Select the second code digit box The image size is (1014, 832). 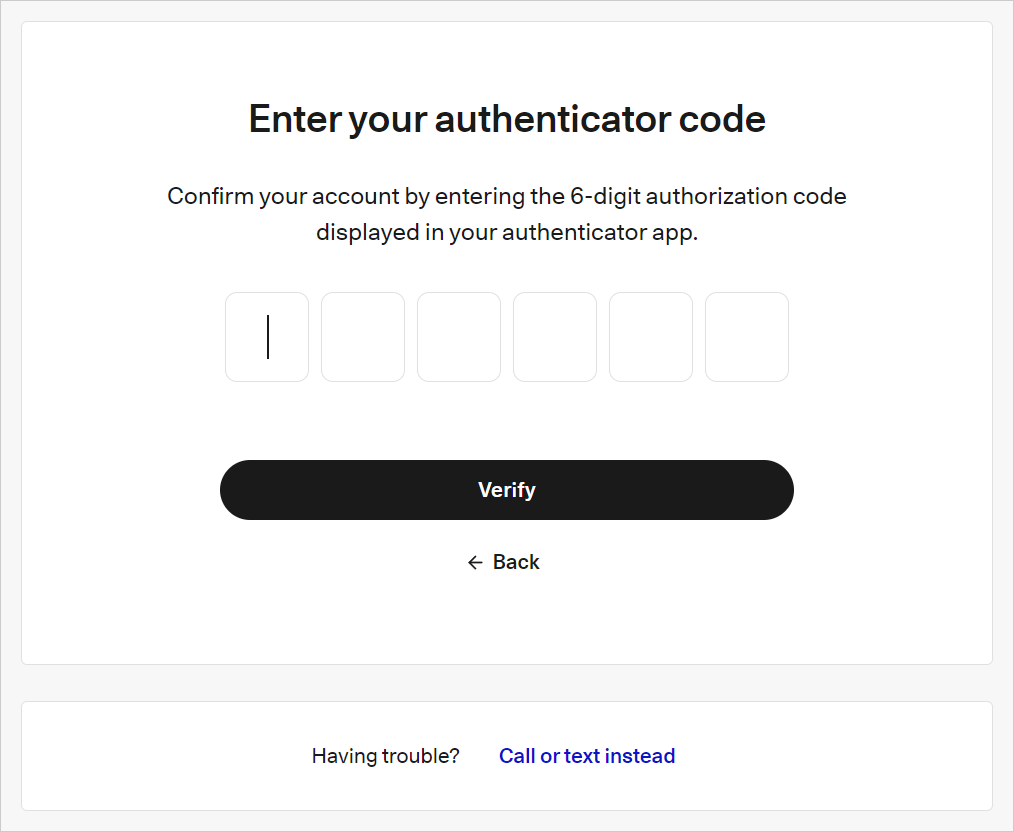pos(363,337)
